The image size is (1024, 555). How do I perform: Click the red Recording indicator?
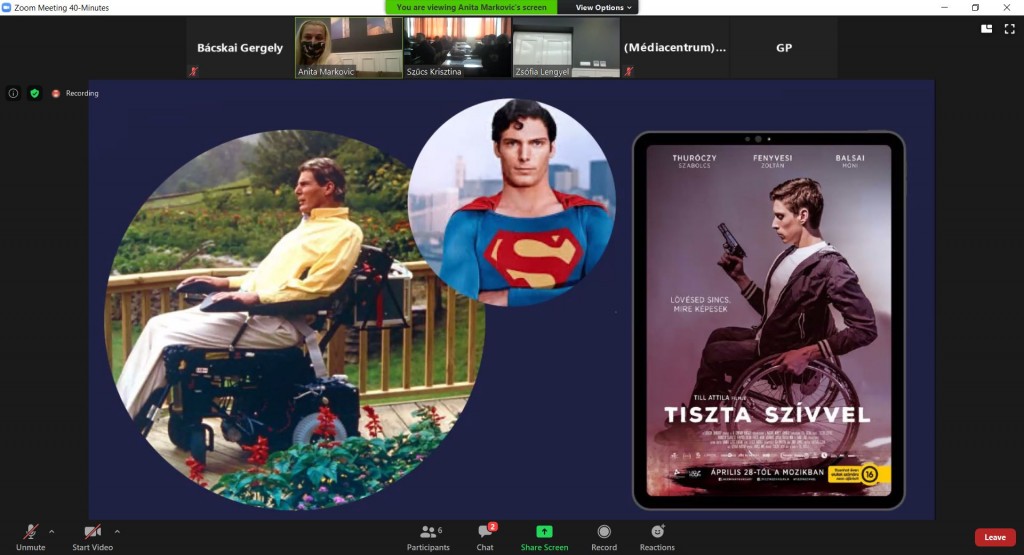point(75,93)
